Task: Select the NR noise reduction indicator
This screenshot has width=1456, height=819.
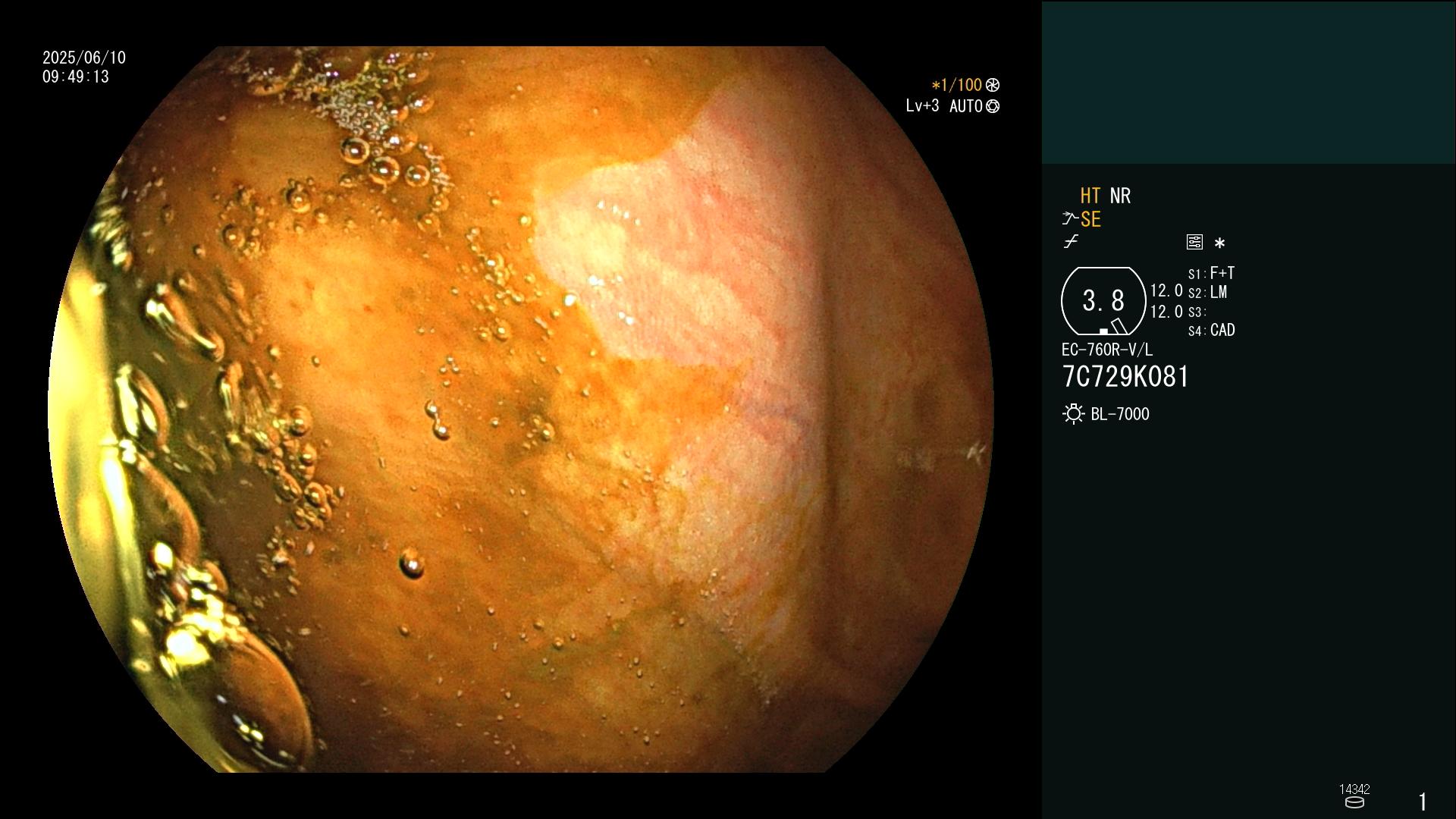Action: coord(1120,196)
